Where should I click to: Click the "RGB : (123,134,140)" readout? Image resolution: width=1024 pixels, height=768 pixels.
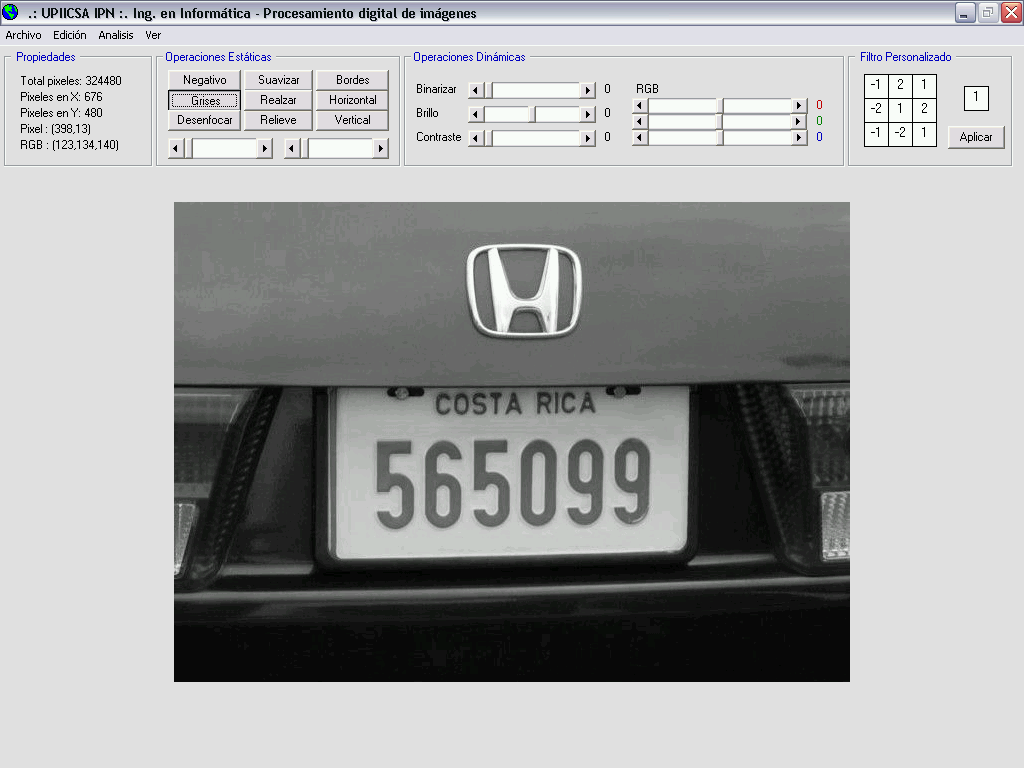[69, 145]
